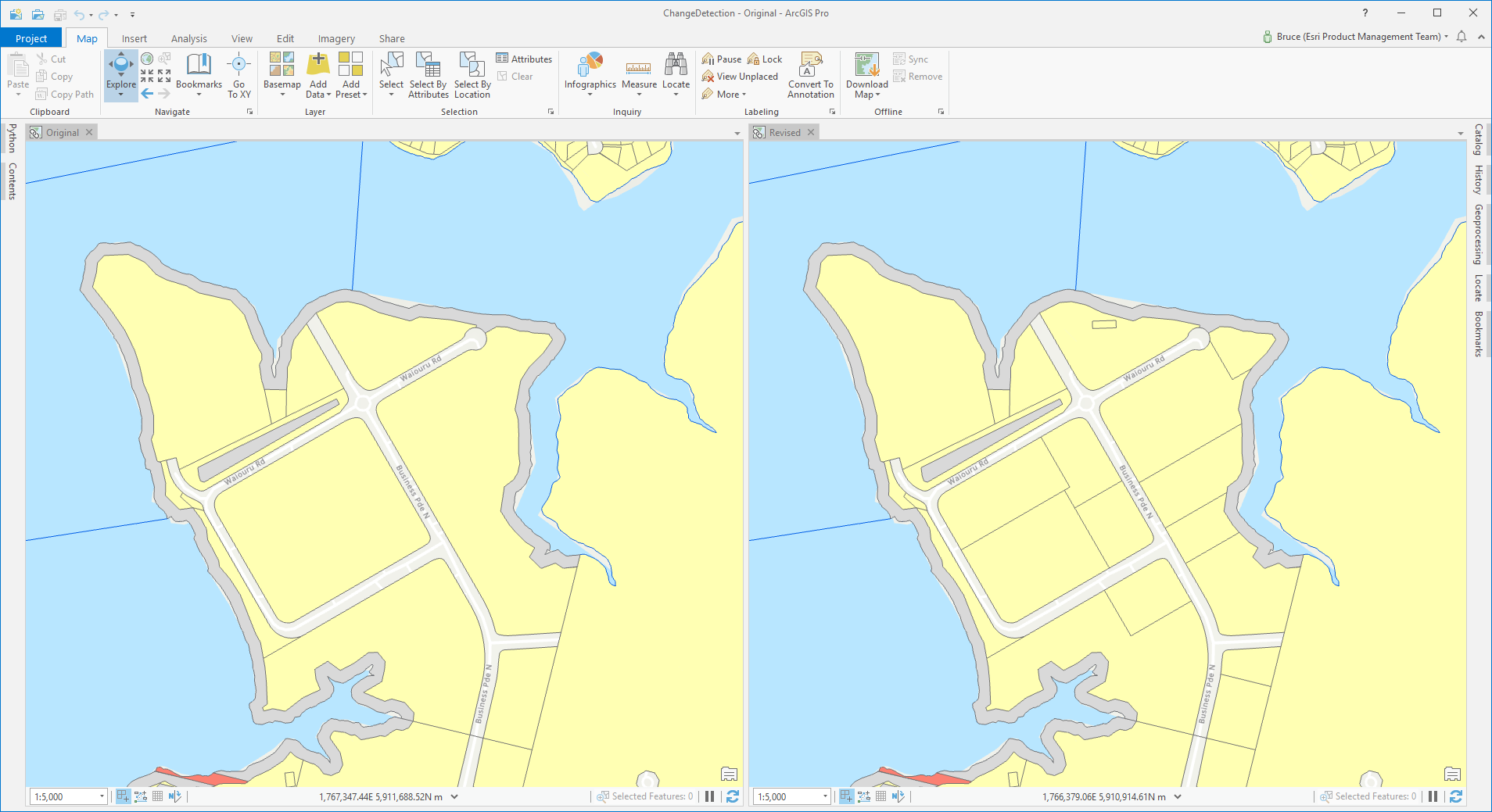Image resolution: width=1492 pixels, height=812 pixels.
Task: Click the signed-in user Bruce name
Action: click(1358, 37)
